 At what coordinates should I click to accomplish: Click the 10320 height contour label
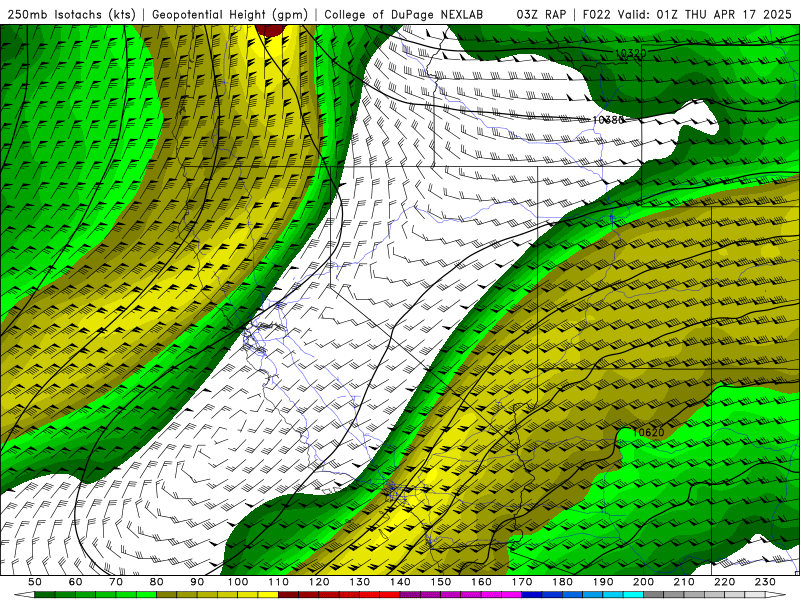[x=631, y=53]
